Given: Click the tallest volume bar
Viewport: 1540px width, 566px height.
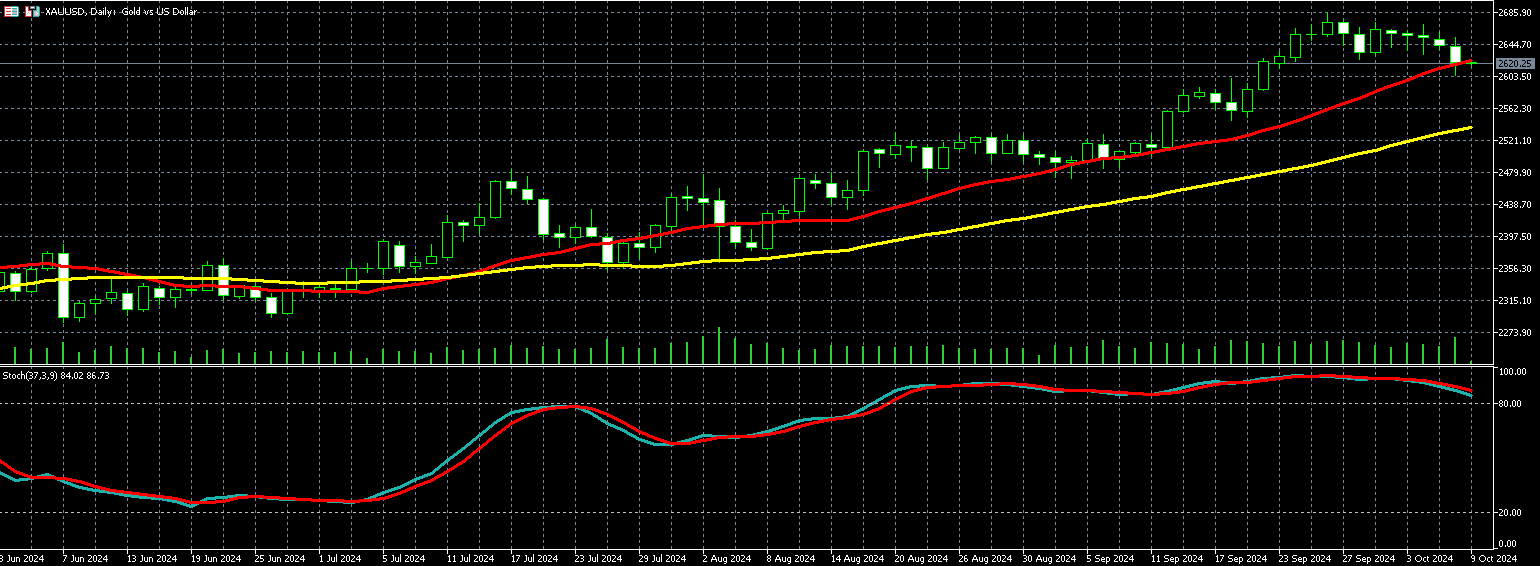Looking at the screenshot, I should click(x=719, y=346).
